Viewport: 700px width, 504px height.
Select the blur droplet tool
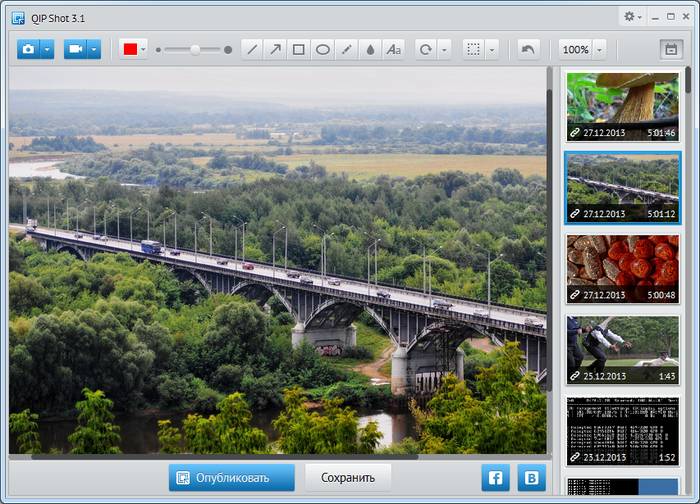pyautogui.click(x=370, y=49)
